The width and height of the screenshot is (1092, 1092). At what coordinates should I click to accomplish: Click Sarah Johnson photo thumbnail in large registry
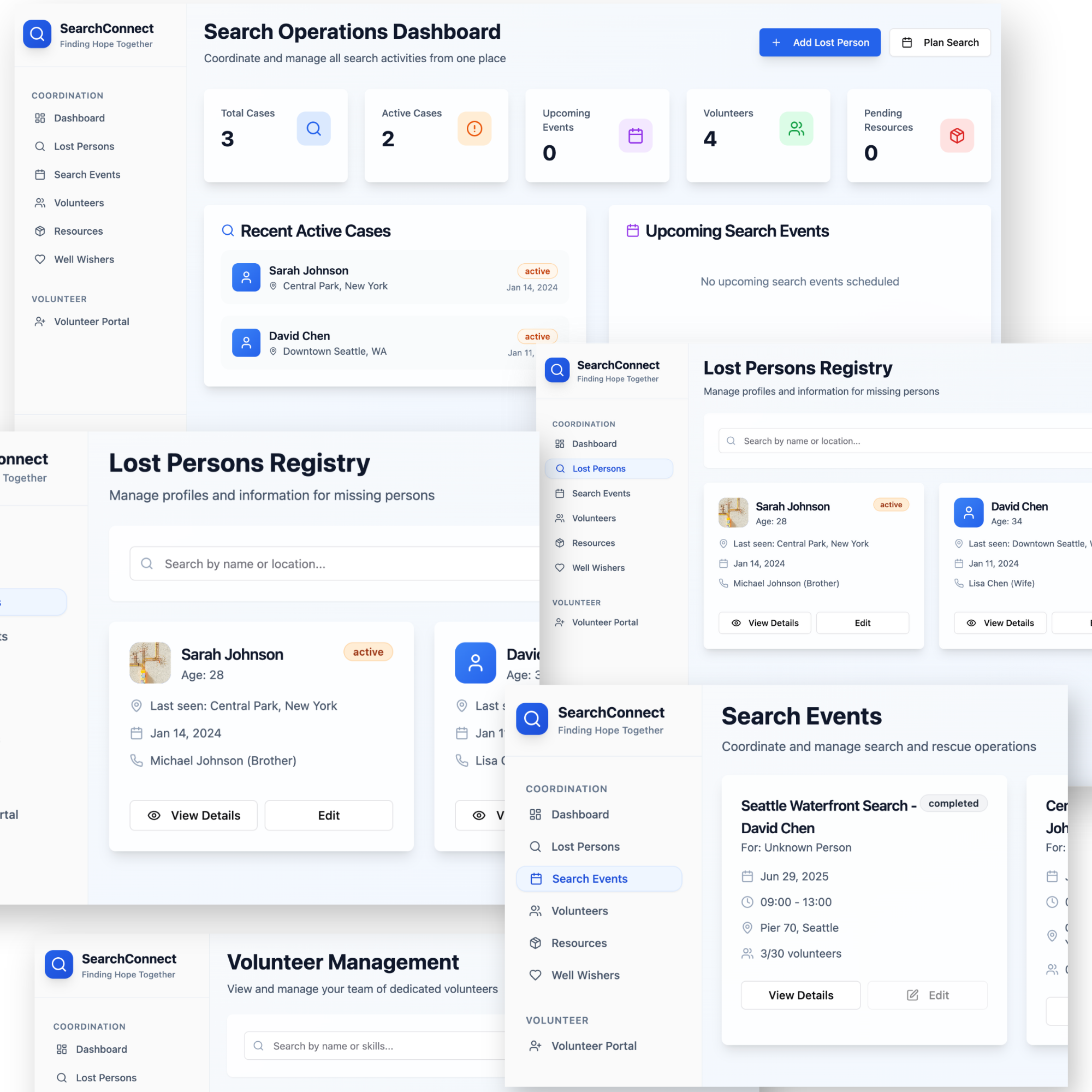[x=150, y=662]
